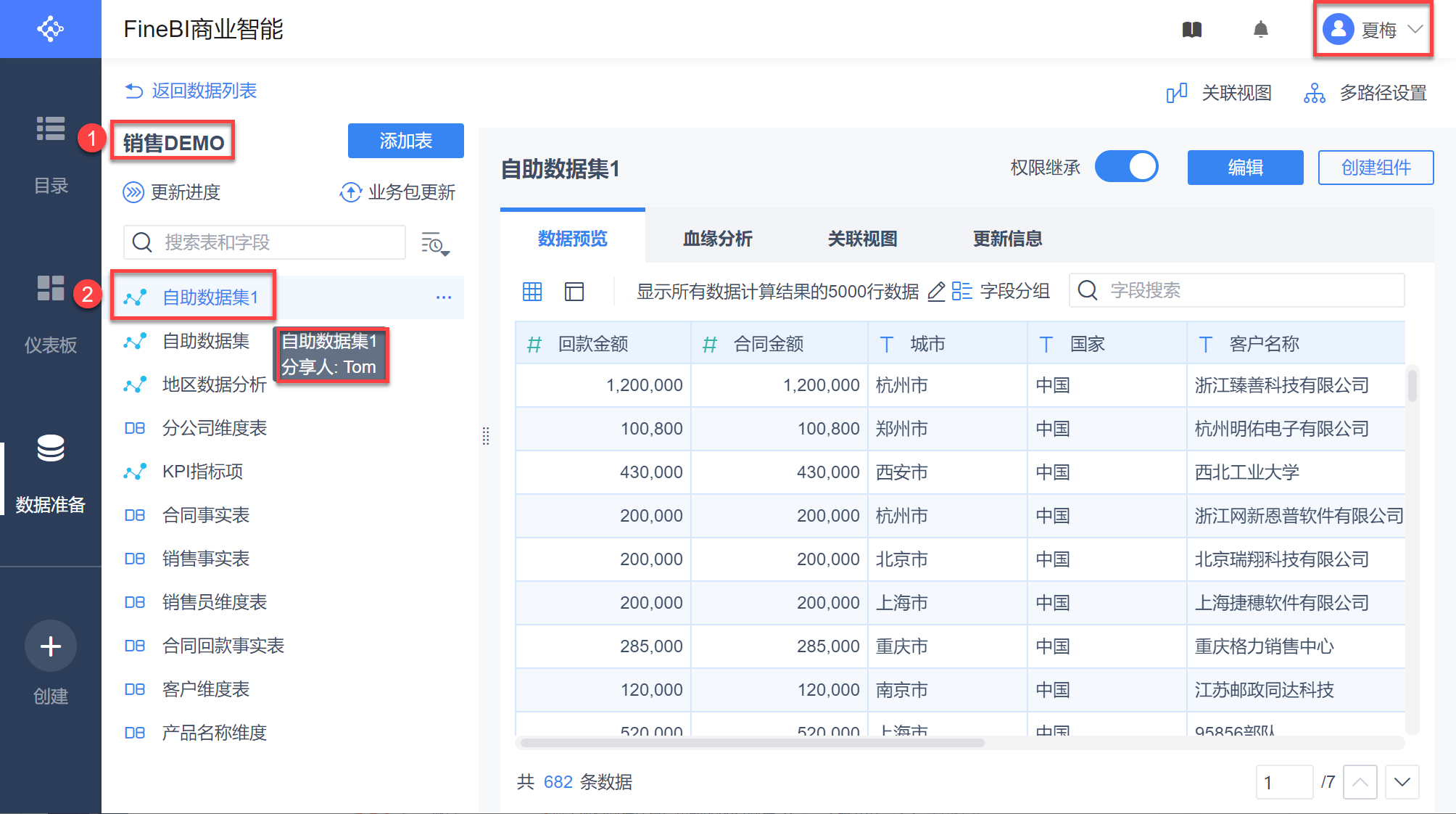Toggle the 权限继承 switch

click(1126, 168)
